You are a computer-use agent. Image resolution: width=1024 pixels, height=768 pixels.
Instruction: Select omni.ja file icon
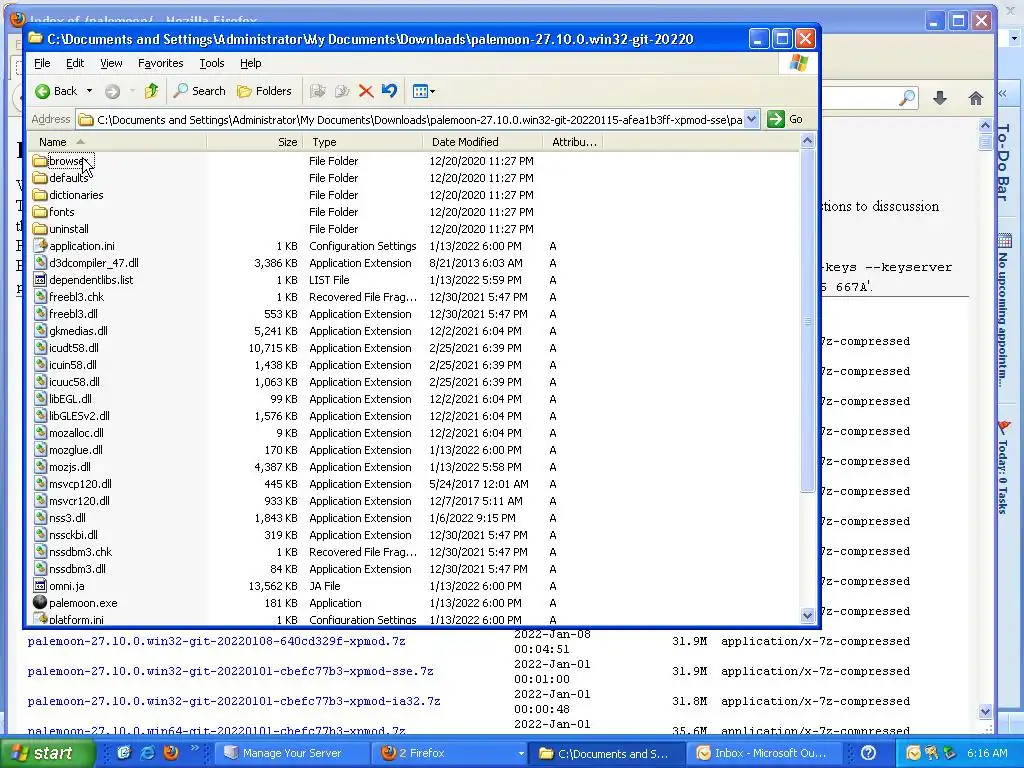(40, 585)
